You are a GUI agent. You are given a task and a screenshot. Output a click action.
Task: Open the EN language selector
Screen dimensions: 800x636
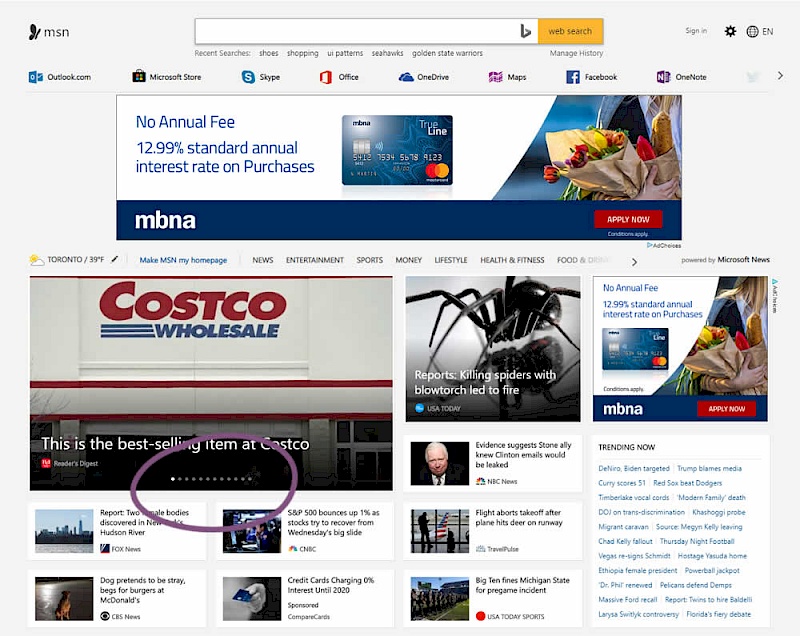(760, 31)
